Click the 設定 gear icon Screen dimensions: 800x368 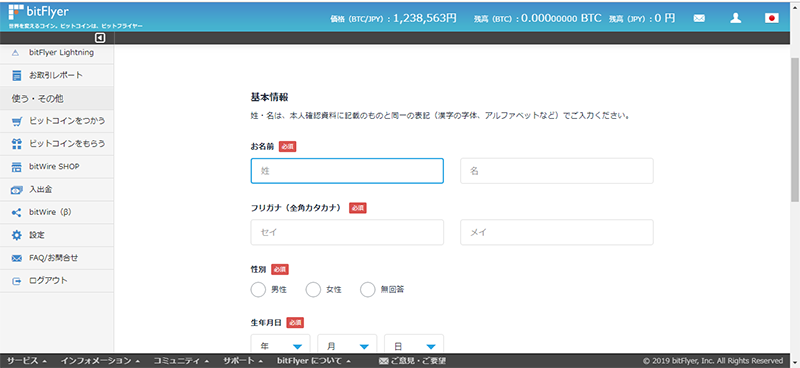(x=17, y=235)
